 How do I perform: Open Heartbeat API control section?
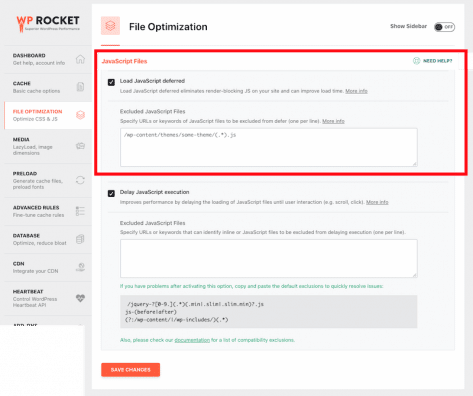[48, 298]
